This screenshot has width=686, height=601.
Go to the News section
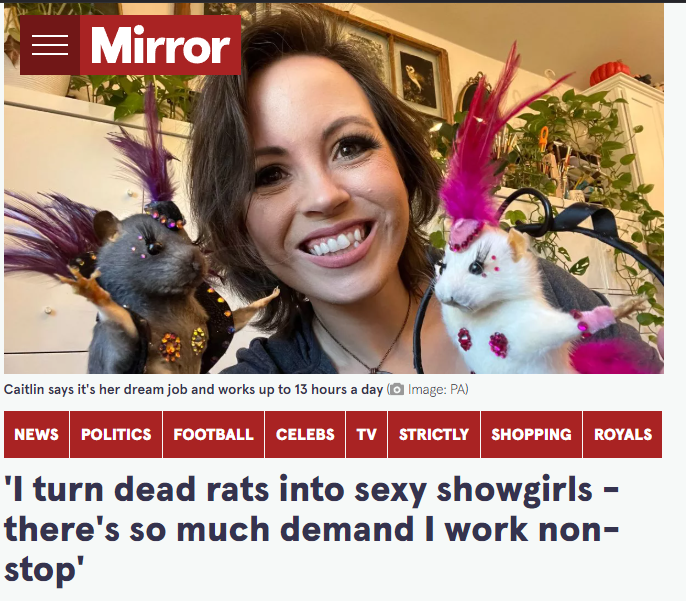pos(36,434)
